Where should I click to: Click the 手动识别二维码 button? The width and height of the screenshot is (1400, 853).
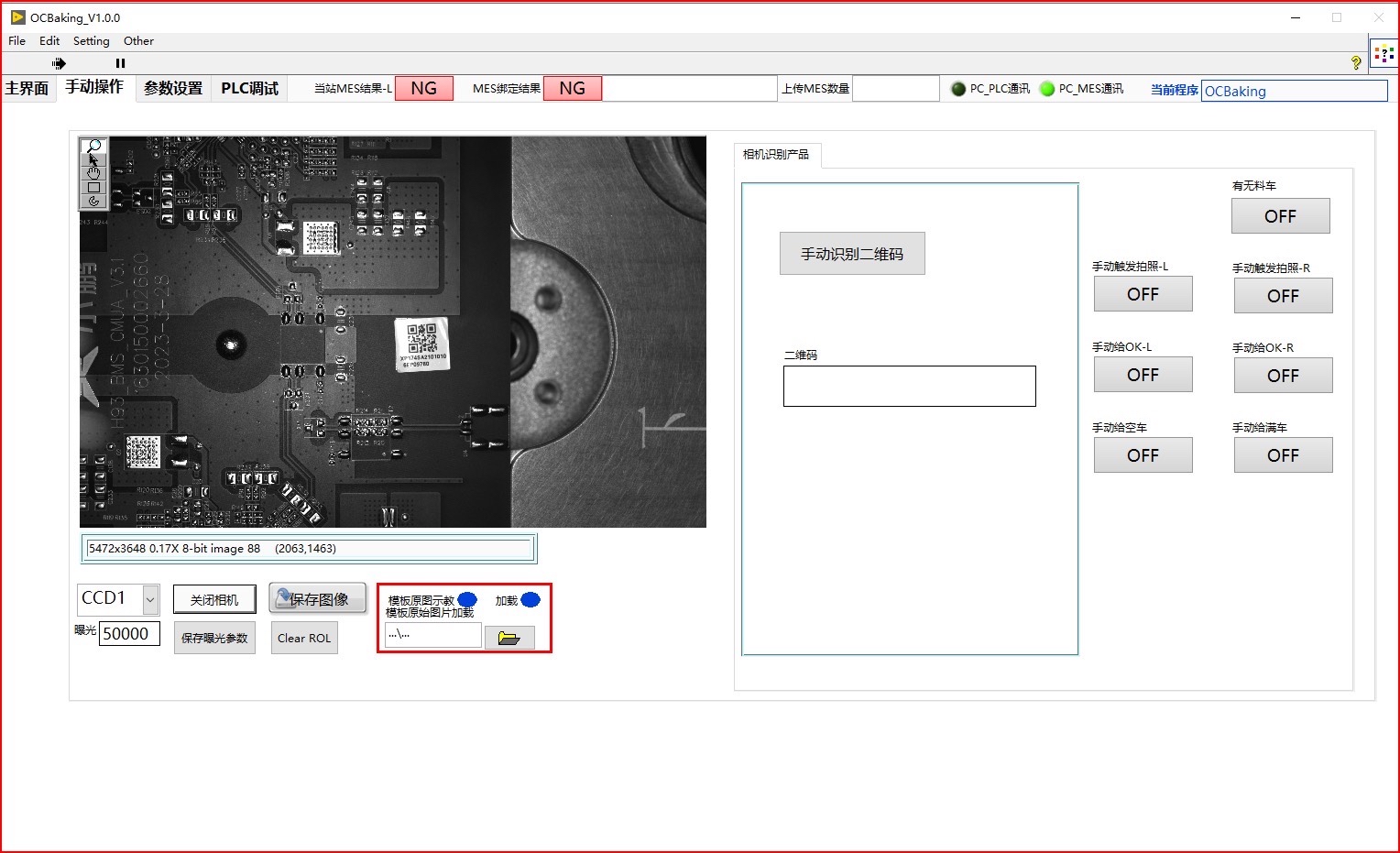pos(851,253)
